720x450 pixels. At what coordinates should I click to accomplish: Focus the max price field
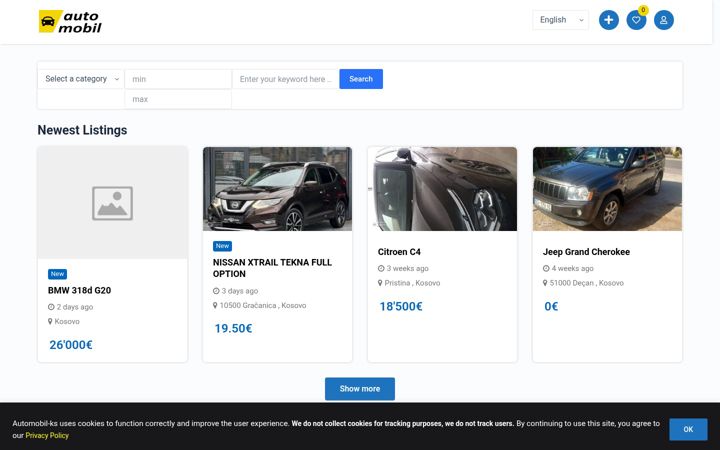point(178,99)
